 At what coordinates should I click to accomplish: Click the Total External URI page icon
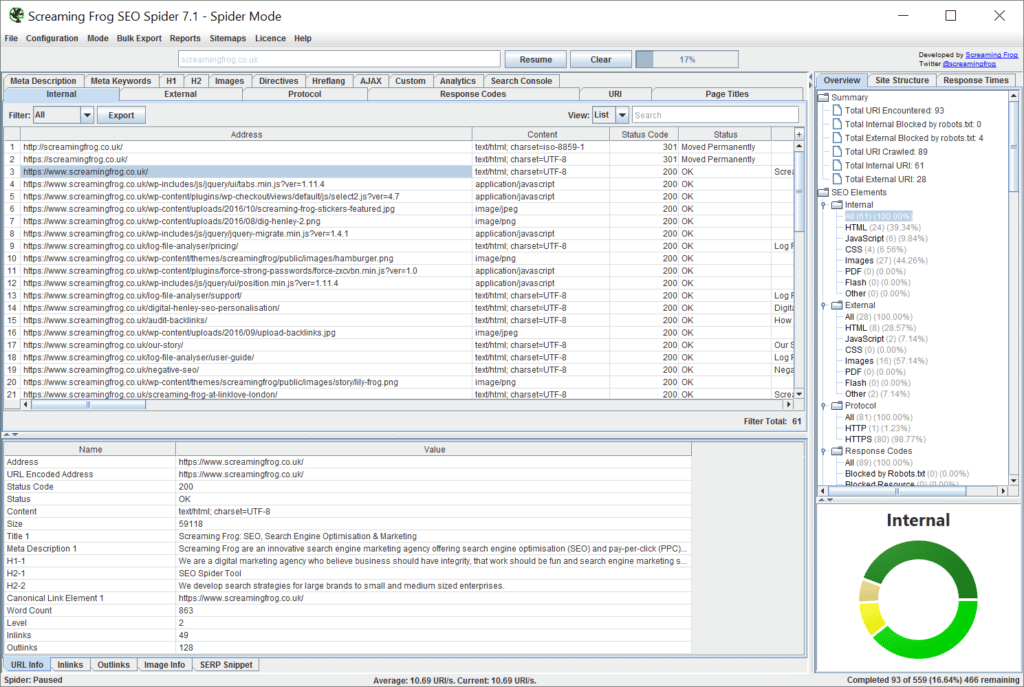coord(837,179)
